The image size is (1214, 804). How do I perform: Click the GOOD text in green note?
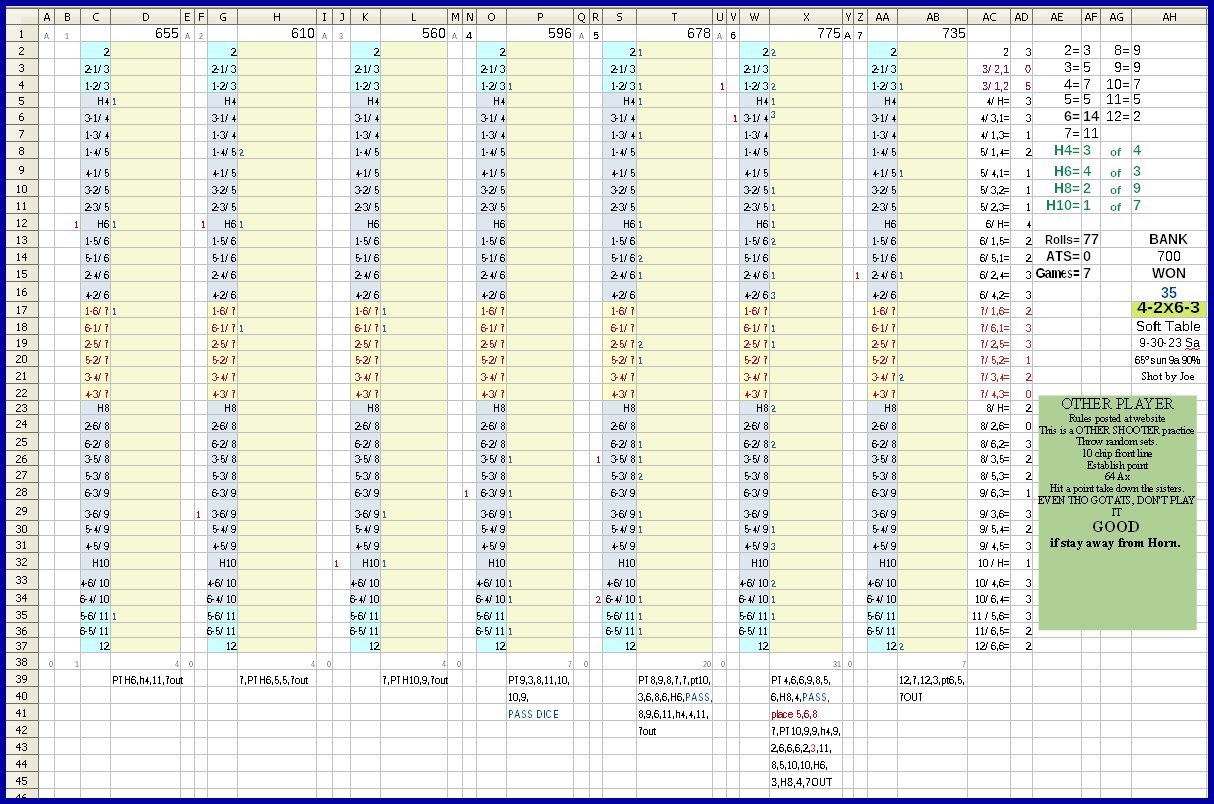1115,526
